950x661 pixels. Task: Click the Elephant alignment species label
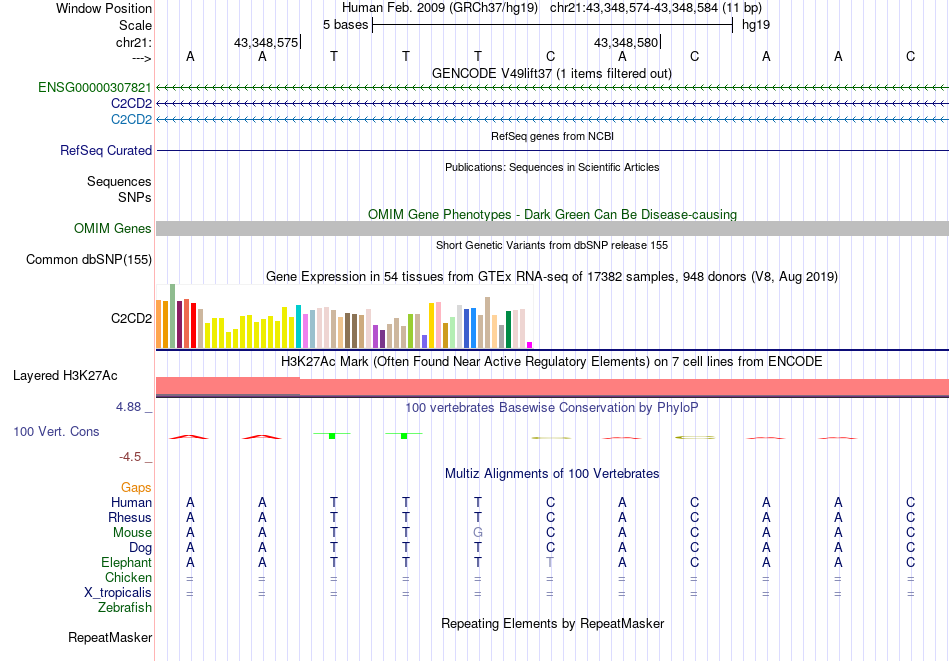click(127, 563)
